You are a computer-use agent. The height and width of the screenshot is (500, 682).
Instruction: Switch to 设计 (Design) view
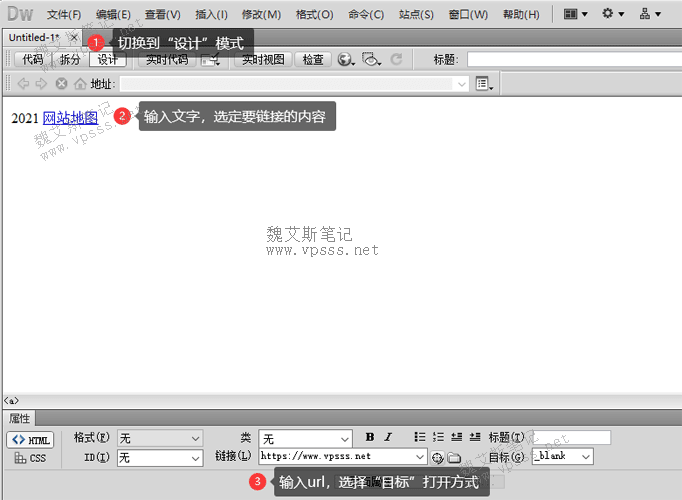(107, 60)
